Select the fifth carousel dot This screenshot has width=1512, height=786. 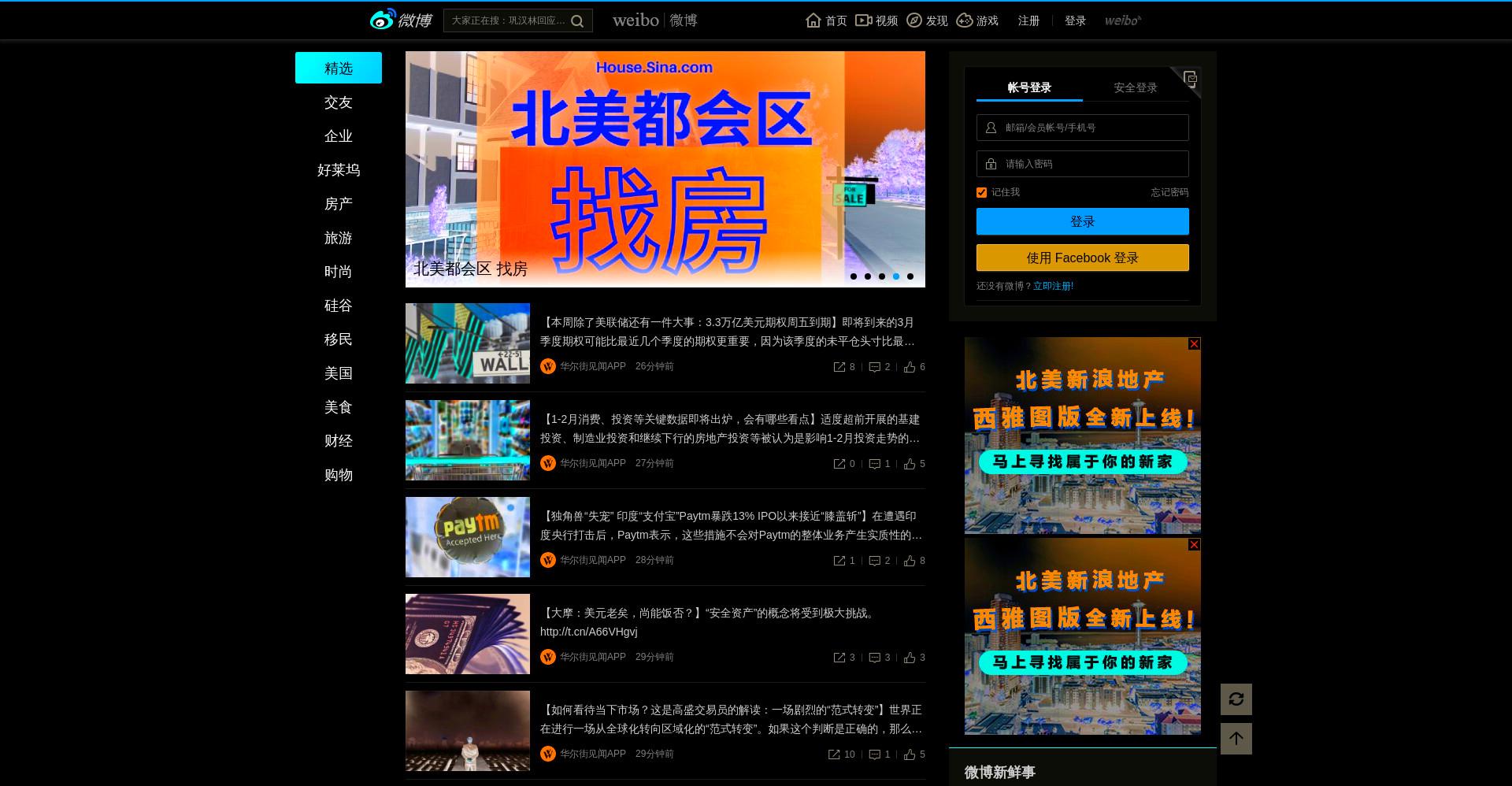pyautogui.click(x=910, y=276)
